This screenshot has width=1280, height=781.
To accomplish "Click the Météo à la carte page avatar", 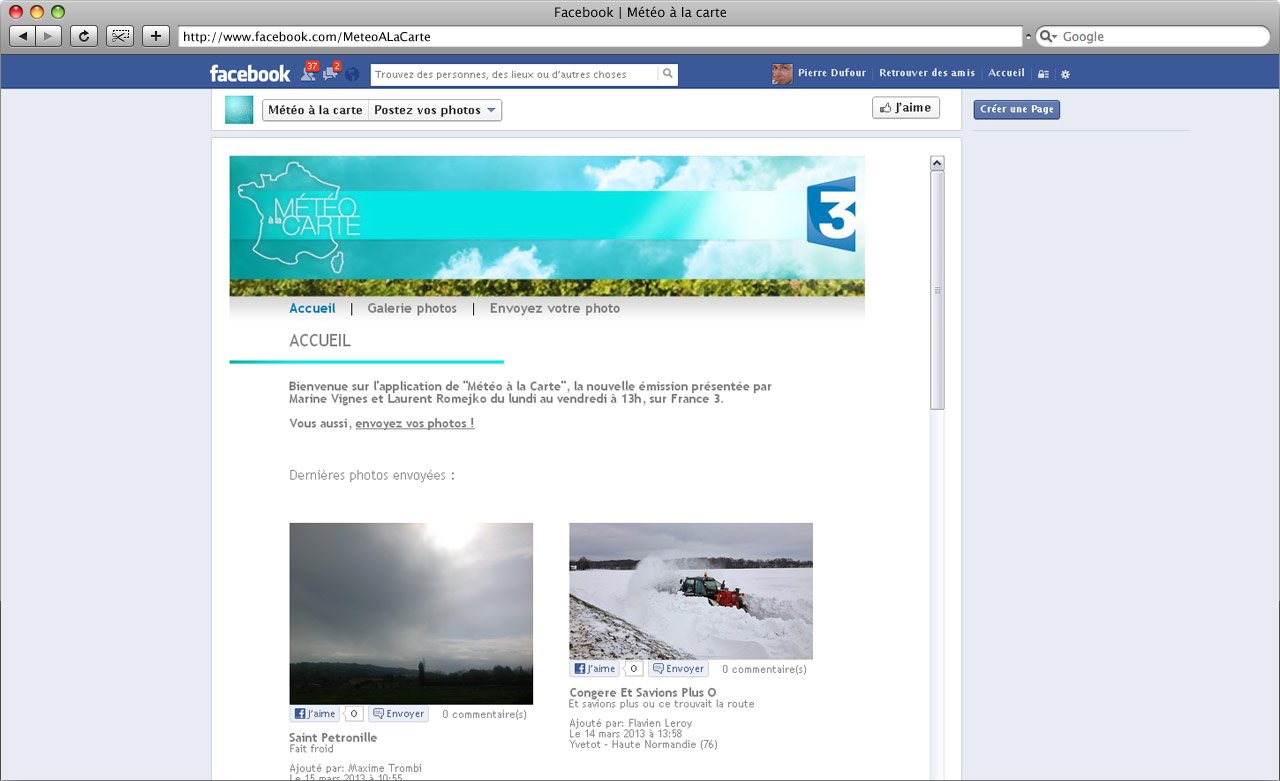I will [x=239, y=110].
